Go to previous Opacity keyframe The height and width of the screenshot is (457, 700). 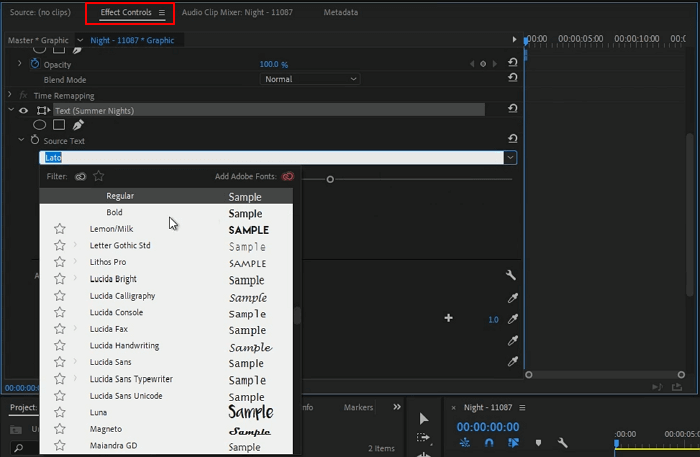pos(472,64)
